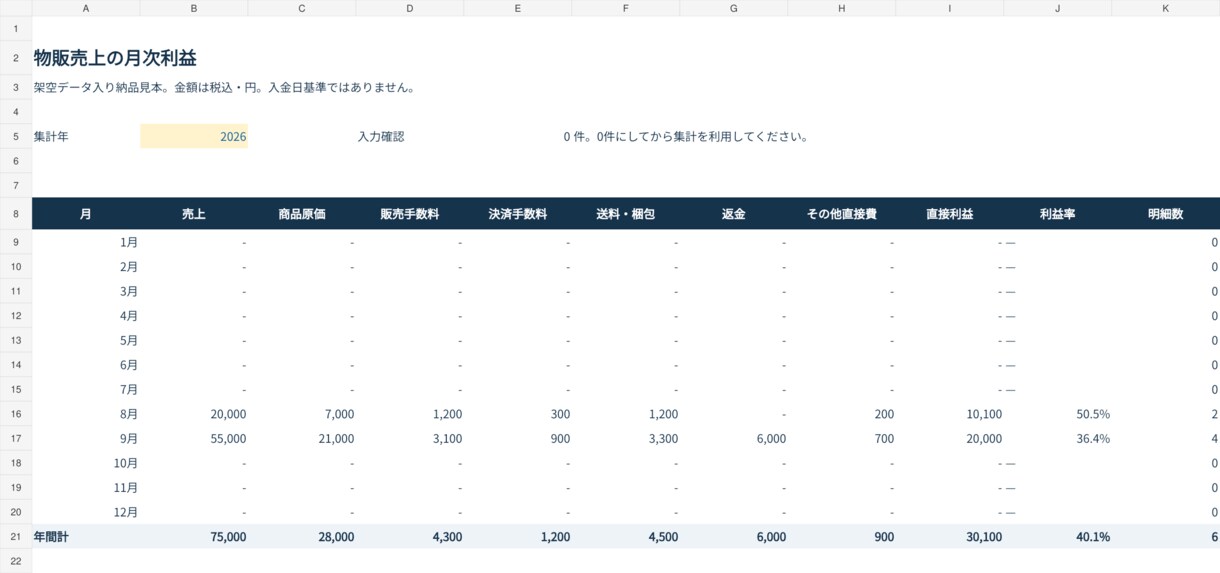Image resolution: width=1220 pixels, height=573 pixels.
Task: Select the 9月 month cell
Action: 86,439
